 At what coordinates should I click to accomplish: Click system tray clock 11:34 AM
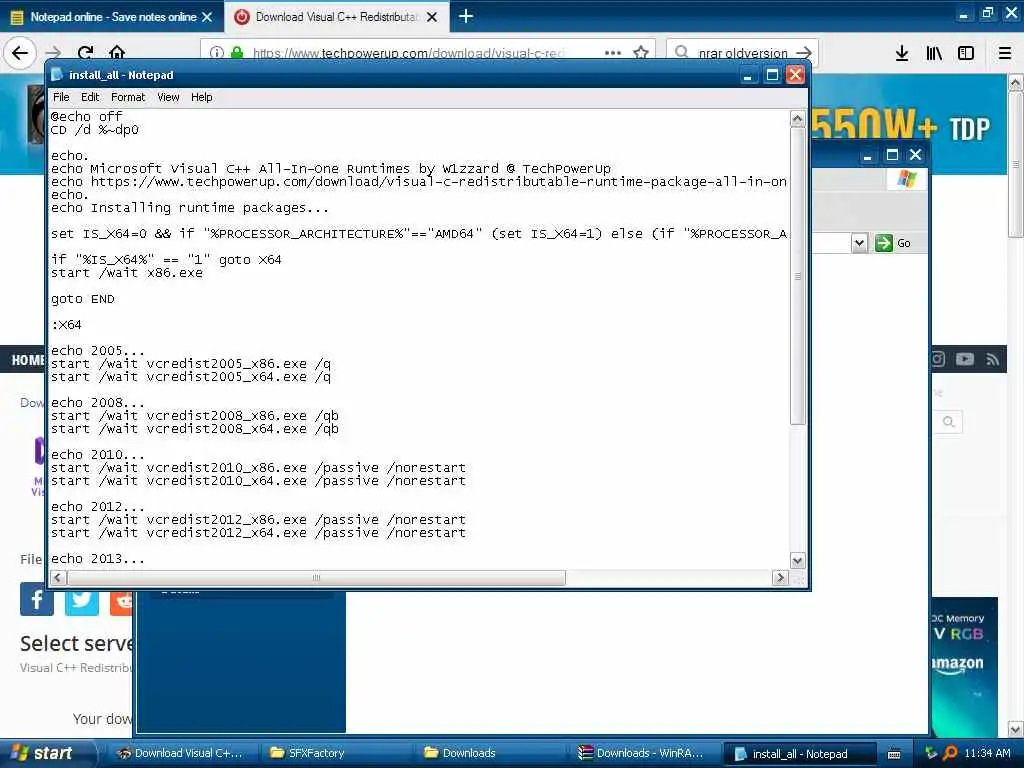click(x=987, y=753)
